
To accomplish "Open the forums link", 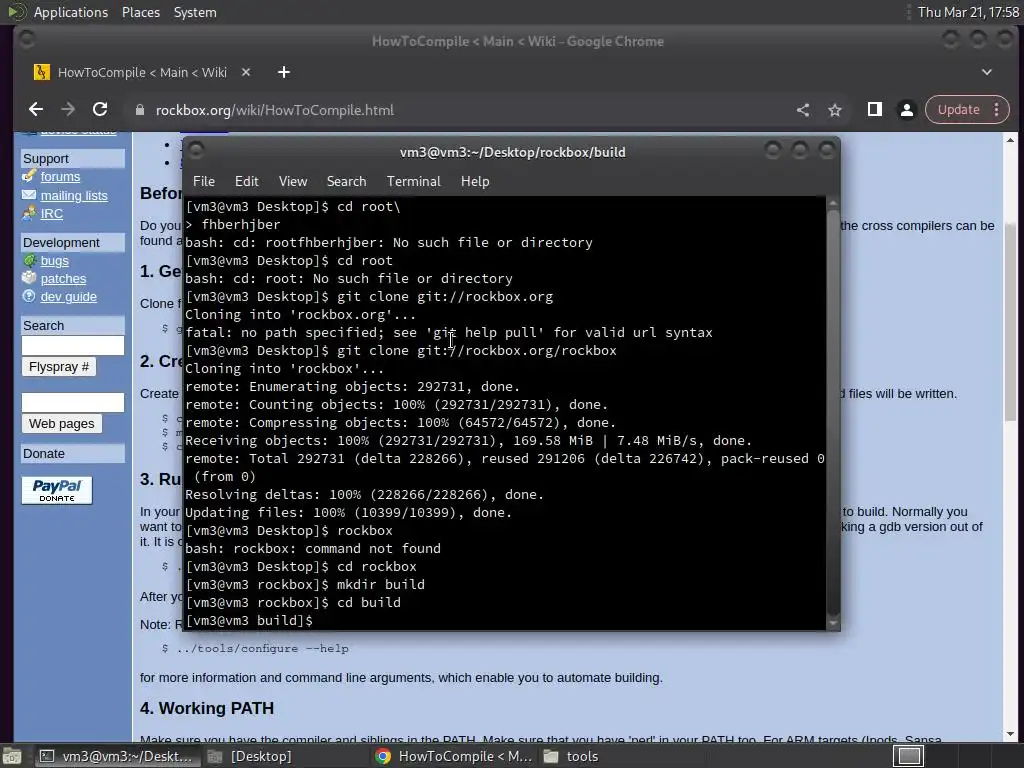I will [x=60, y=177].
